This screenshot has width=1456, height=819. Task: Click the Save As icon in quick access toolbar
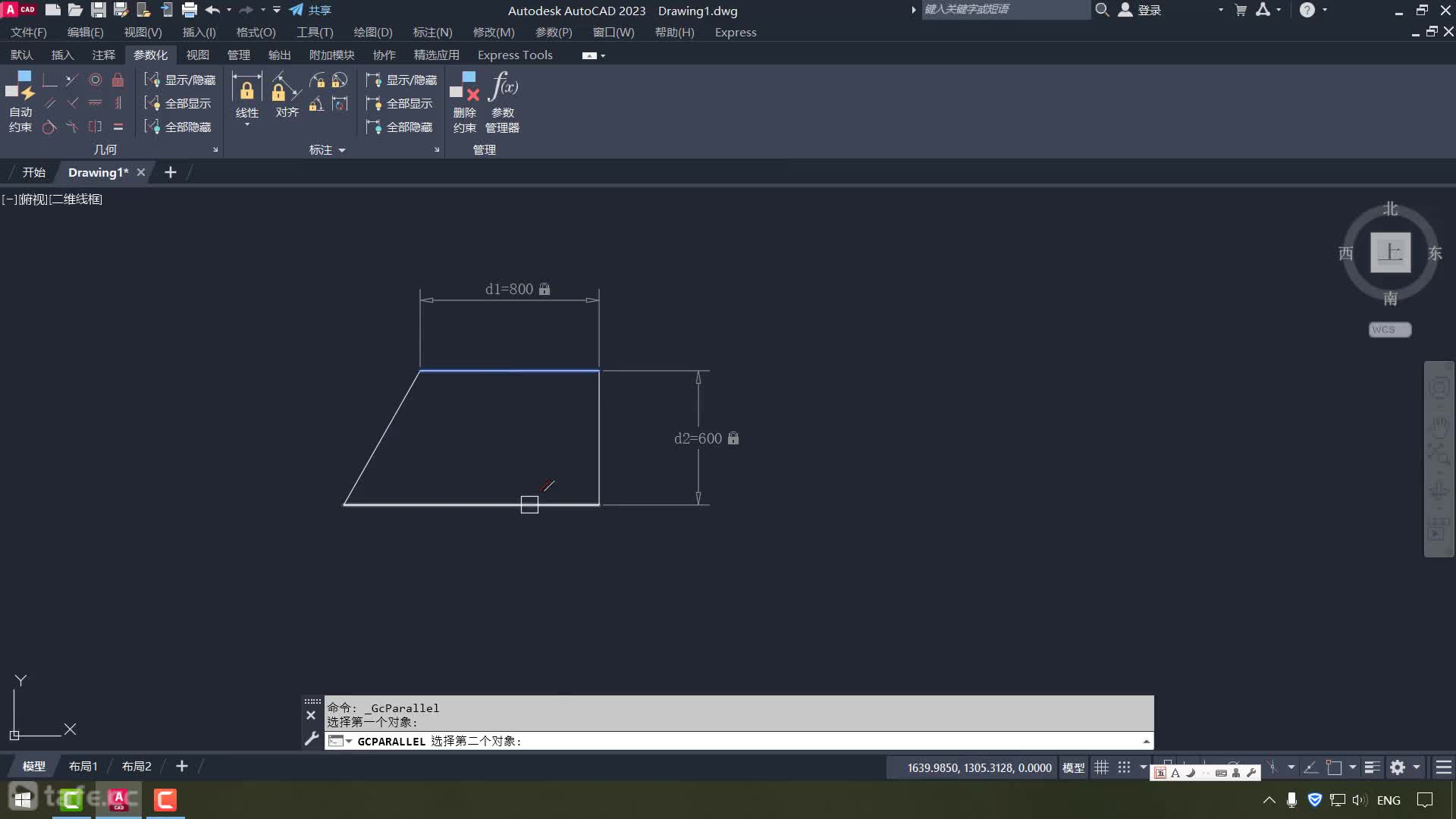pos(121,10)
